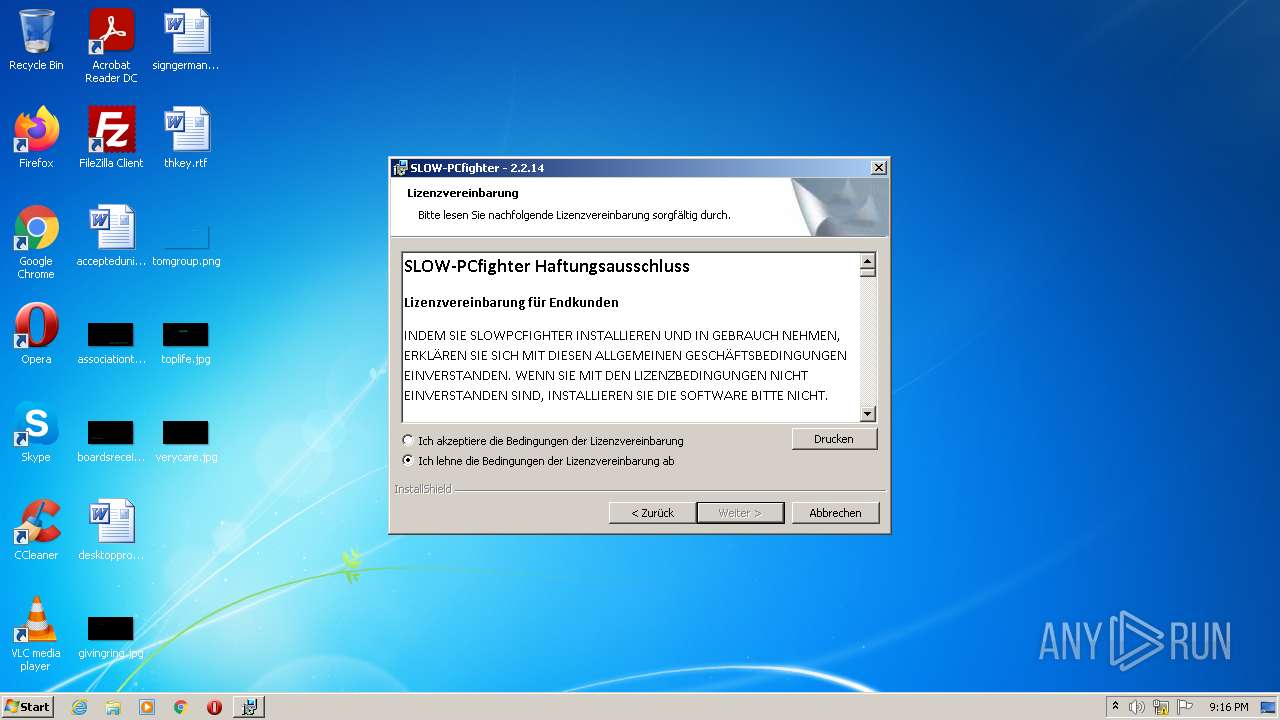Screen dimensions: 1280x720
Task: Switch to installer taskbar item
Action: (x=249, y=707)
